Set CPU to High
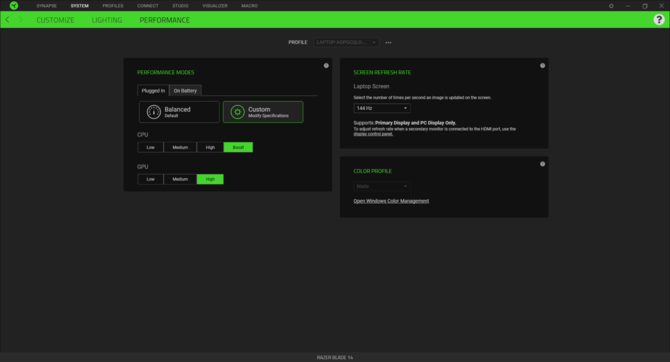Viewport: 670px width, 362px height. coord(210,147)
